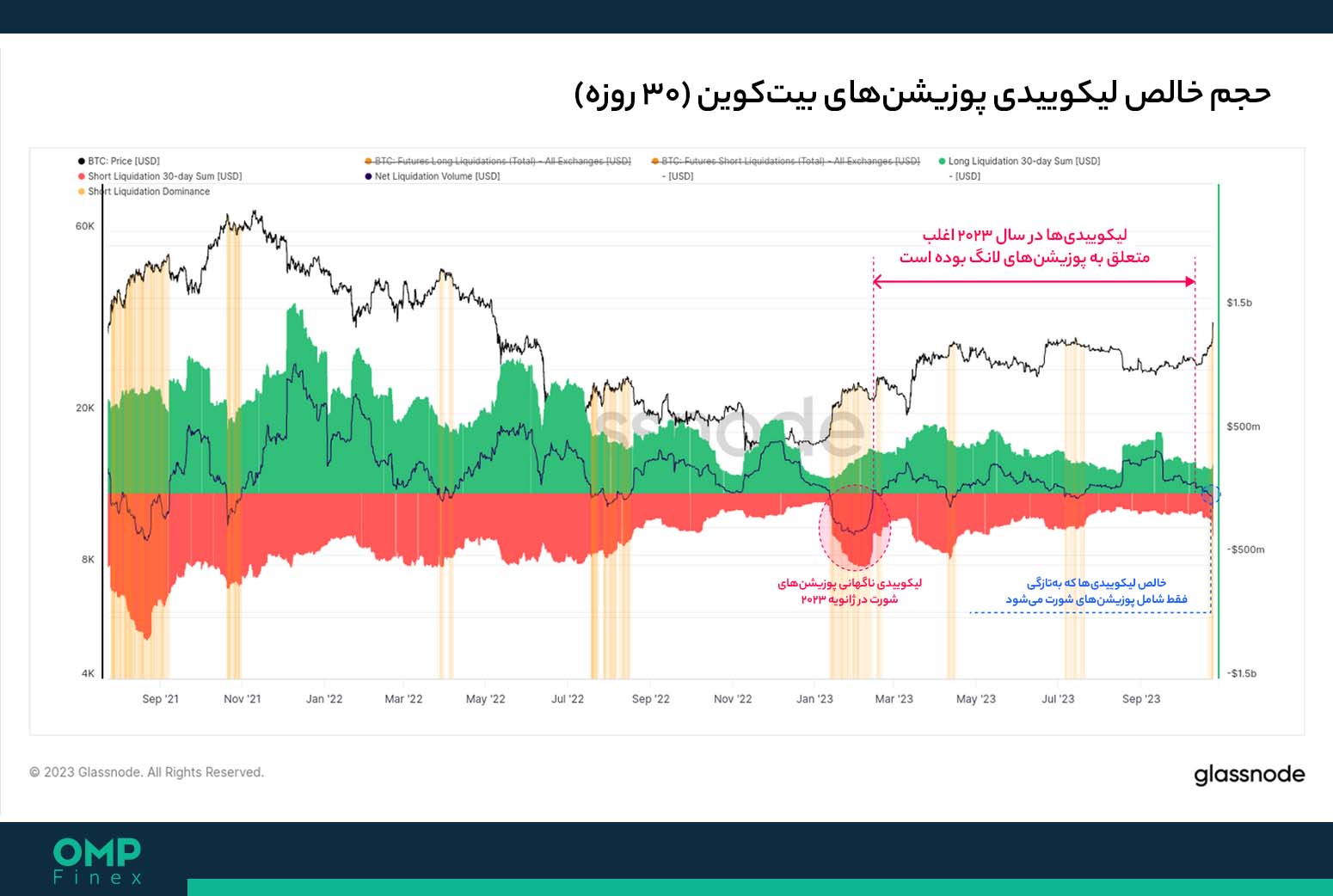Click the Persian chart title heading
The width and height of the screenshot is (1333, 896).
(922, 94)
